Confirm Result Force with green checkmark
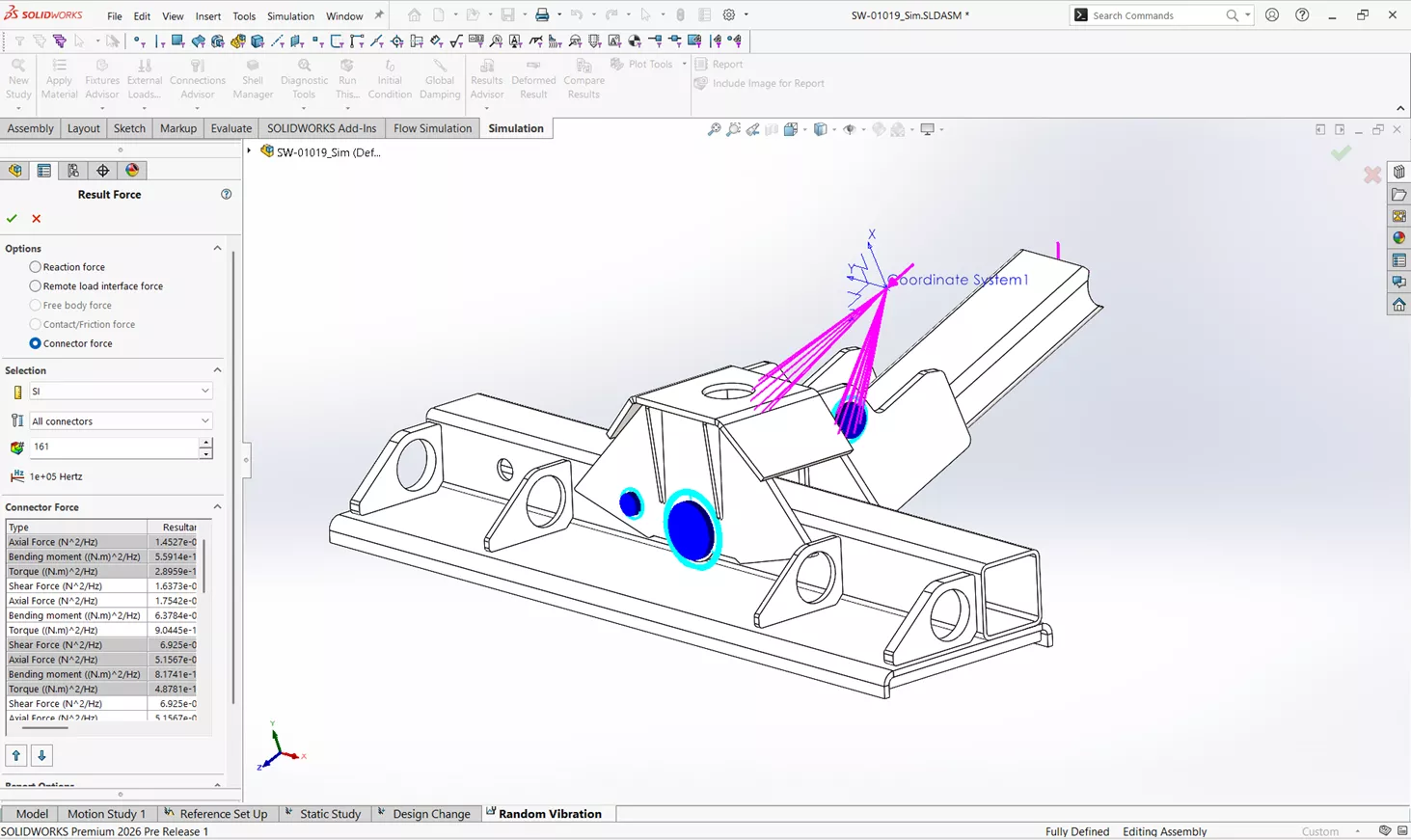1411x840 pixels. (12, 218)
